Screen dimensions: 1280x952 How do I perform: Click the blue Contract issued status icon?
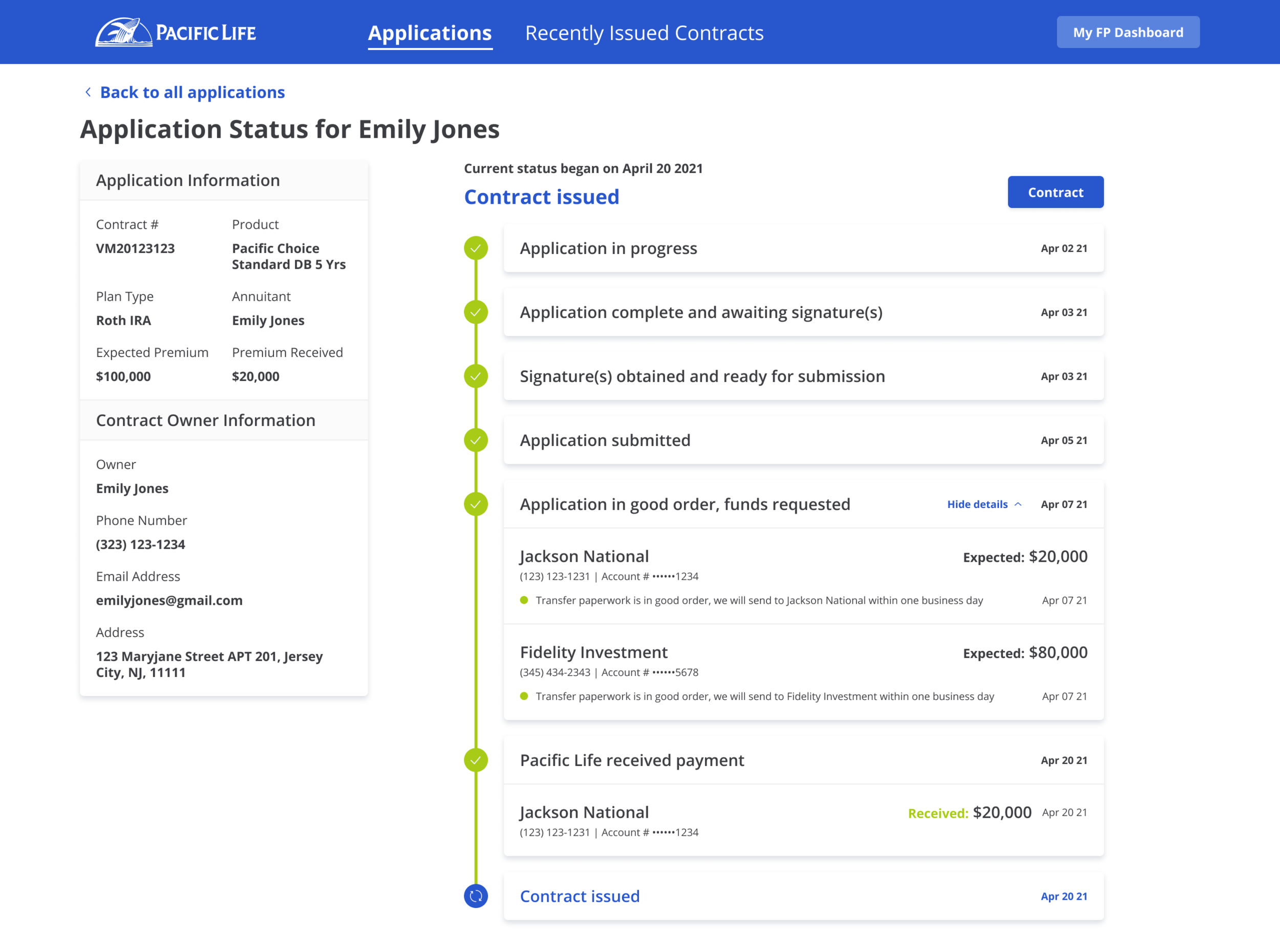point(476,896)
